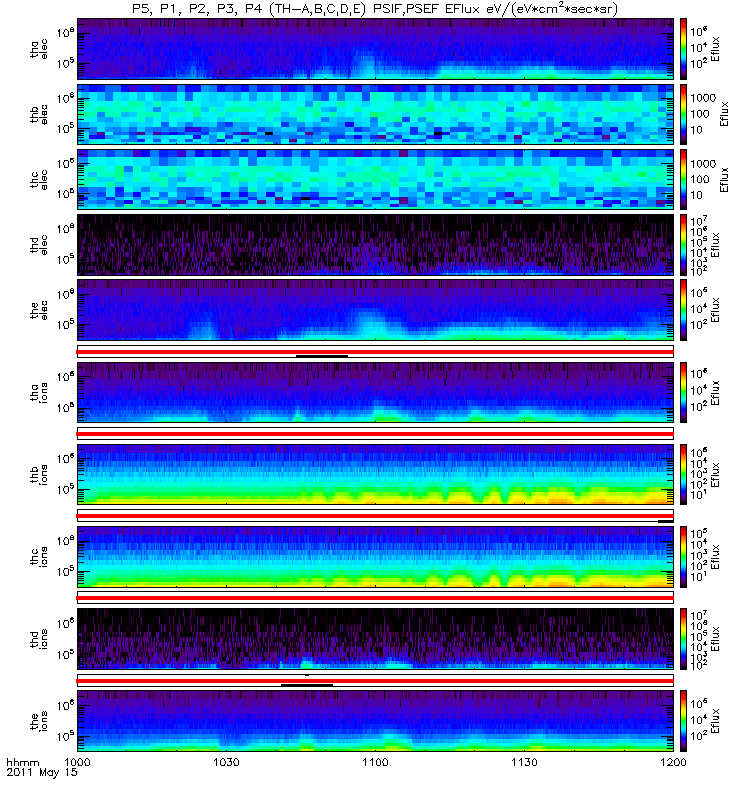Click the color bar beside 'the ions' panel
750x800 pixels.
tap(683, 721)
